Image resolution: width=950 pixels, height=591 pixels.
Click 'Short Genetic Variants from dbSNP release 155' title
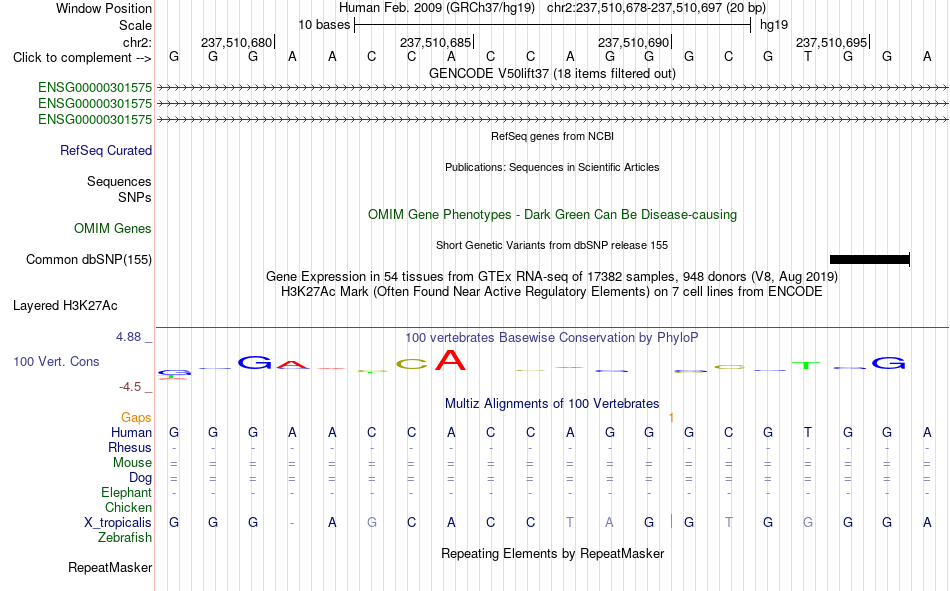552,245
